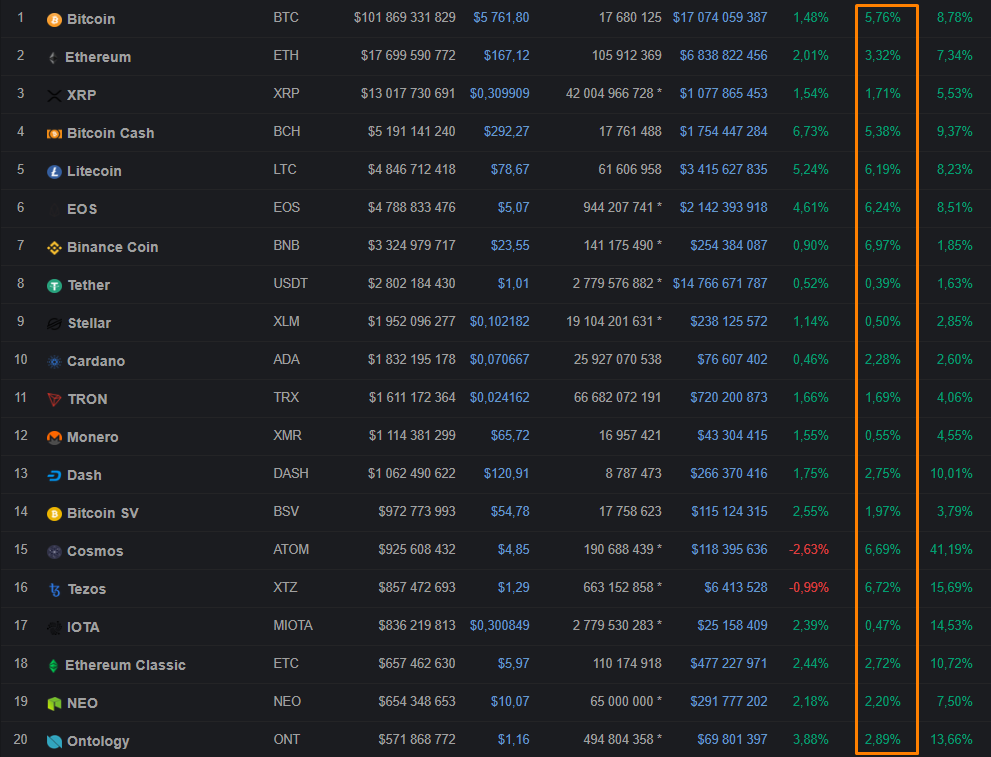This screenshot has width=991, height=757.
Task: Select Cosmos's -2,63% change value
Action: (809, 550)
